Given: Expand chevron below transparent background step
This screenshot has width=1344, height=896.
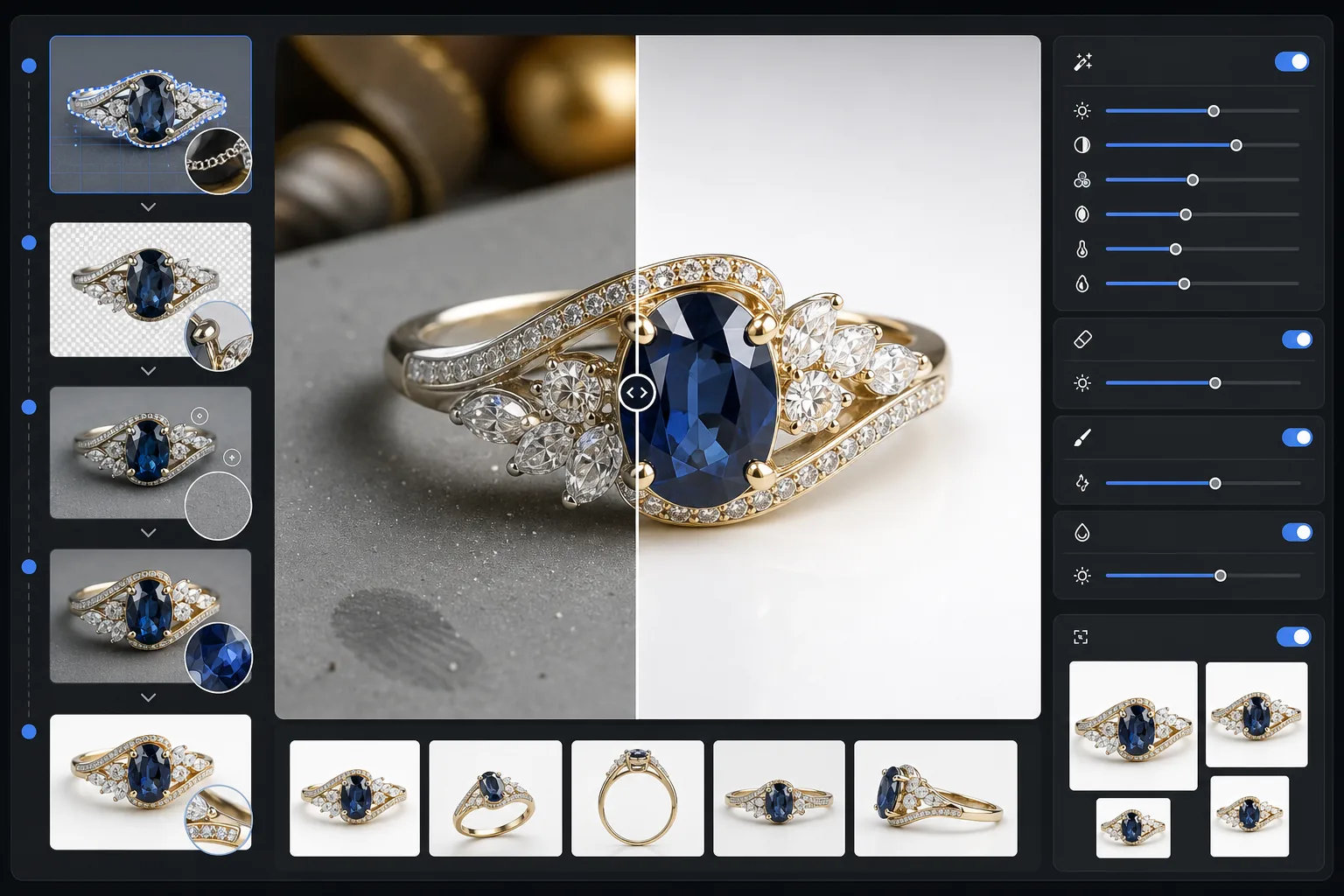Looking at the screenshot, I should coord(149,371).
